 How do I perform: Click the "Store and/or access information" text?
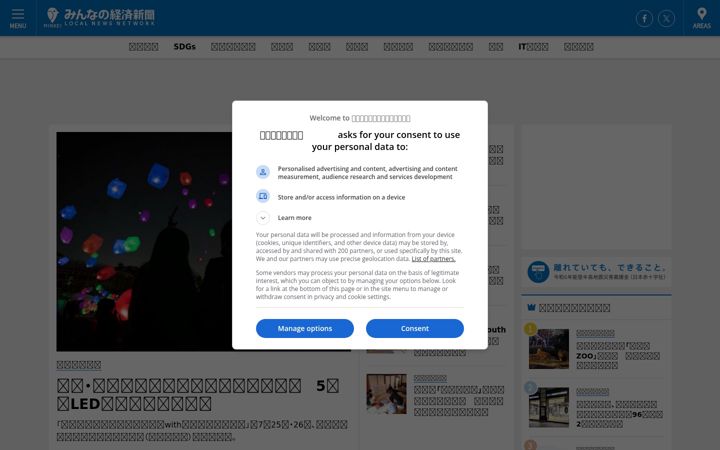click(x=341, y=197)
